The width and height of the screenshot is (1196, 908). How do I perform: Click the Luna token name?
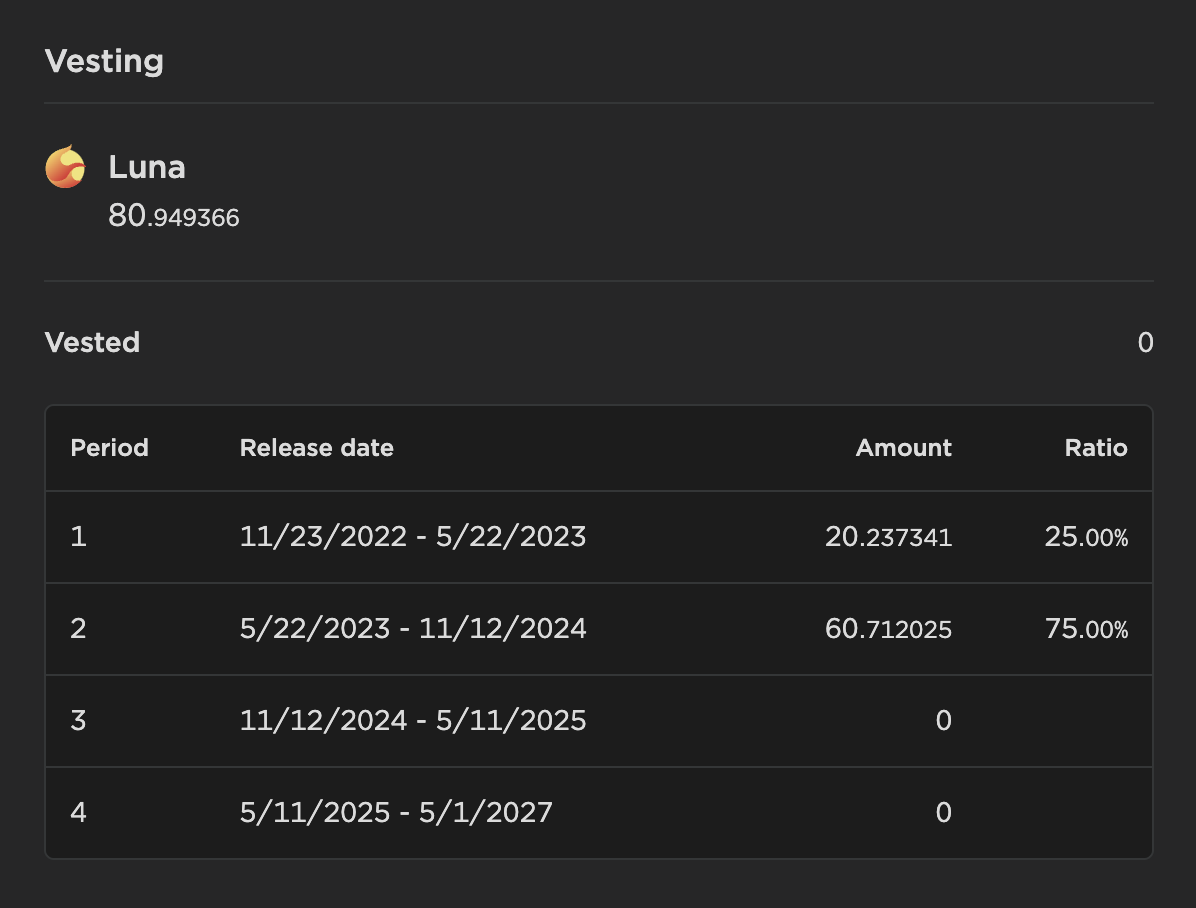click(147, 167)
